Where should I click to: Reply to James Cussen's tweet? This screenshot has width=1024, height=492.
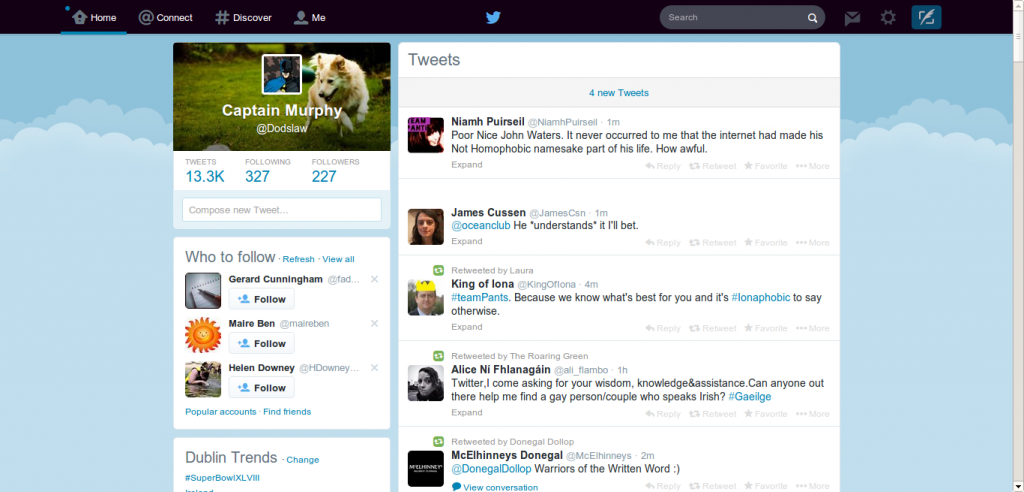tap(663, 242)
